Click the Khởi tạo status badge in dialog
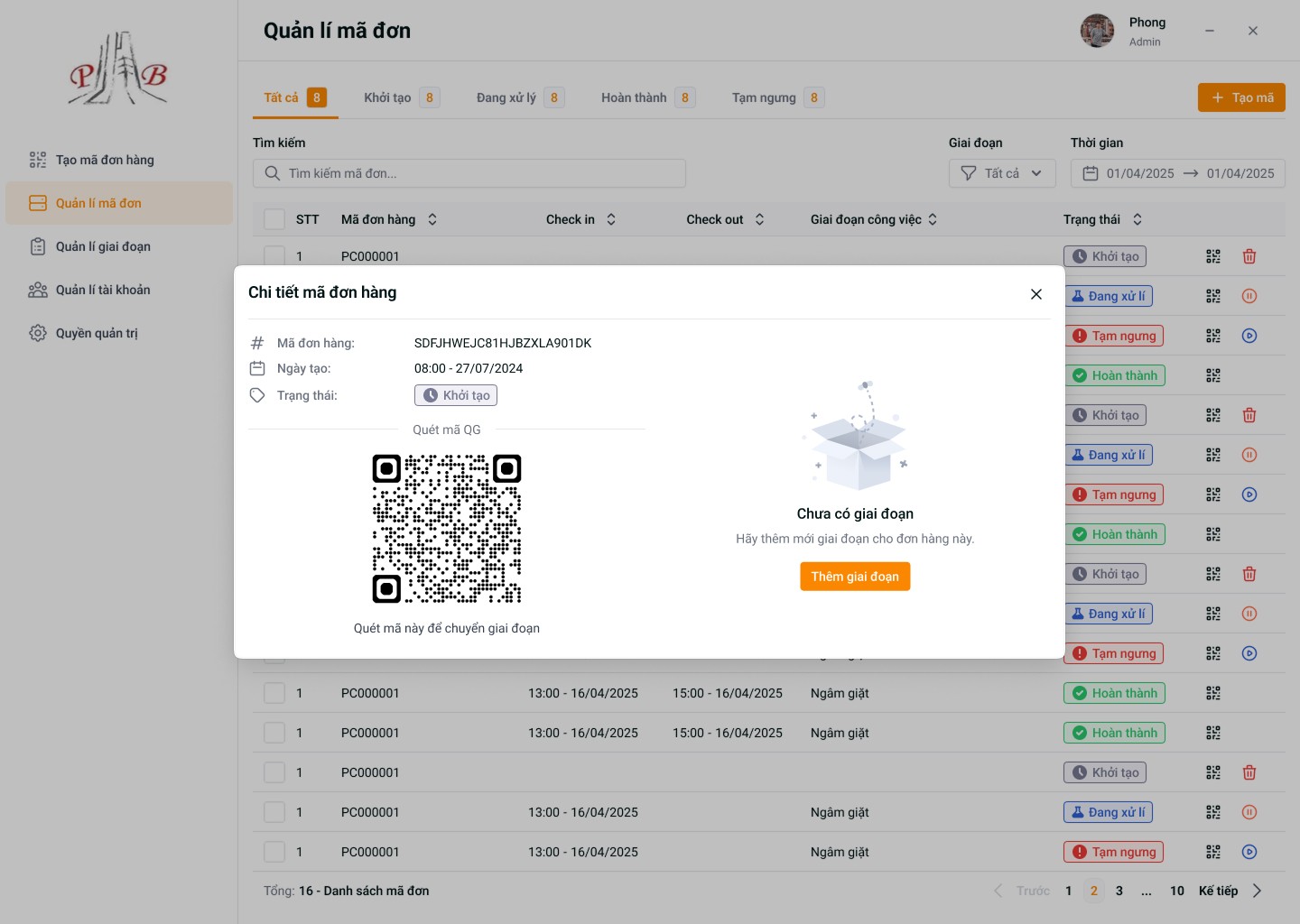The width and height of the screenshot is (1300, 924). tap(456, 395)
